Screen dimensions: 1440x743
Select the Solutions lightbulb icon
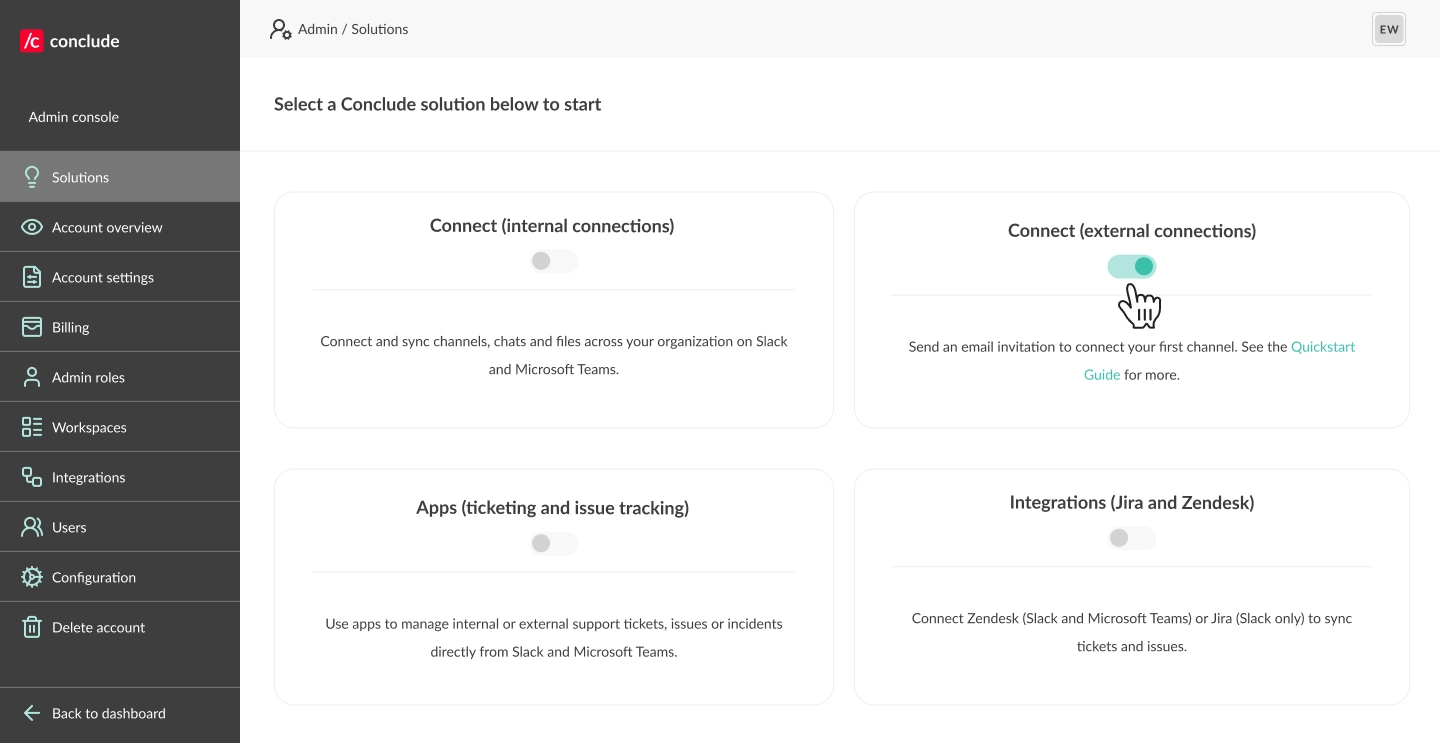pyautogui.click(x=31, y=177)
